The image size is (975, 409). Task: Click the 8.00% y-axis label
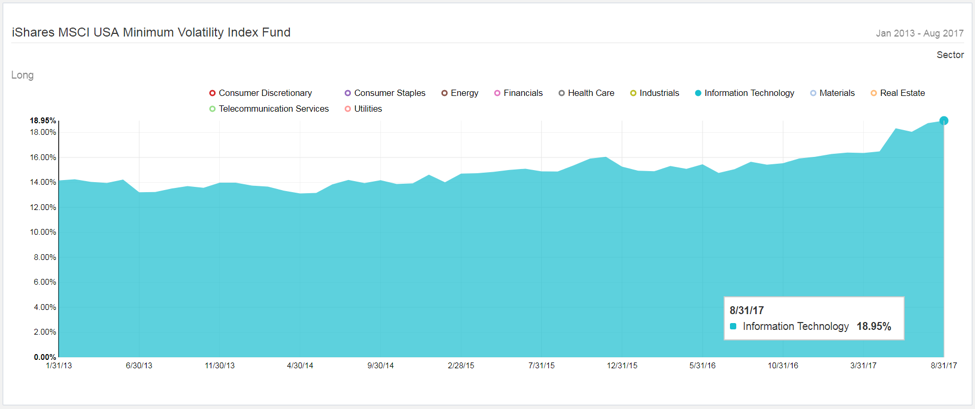coord(45,257)
